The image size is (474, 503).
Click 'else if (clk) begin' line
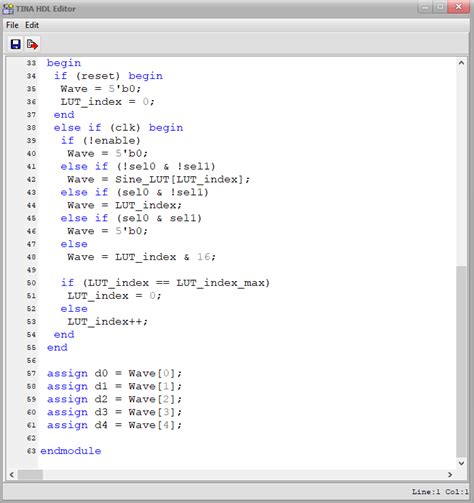(x=118, y=128)
